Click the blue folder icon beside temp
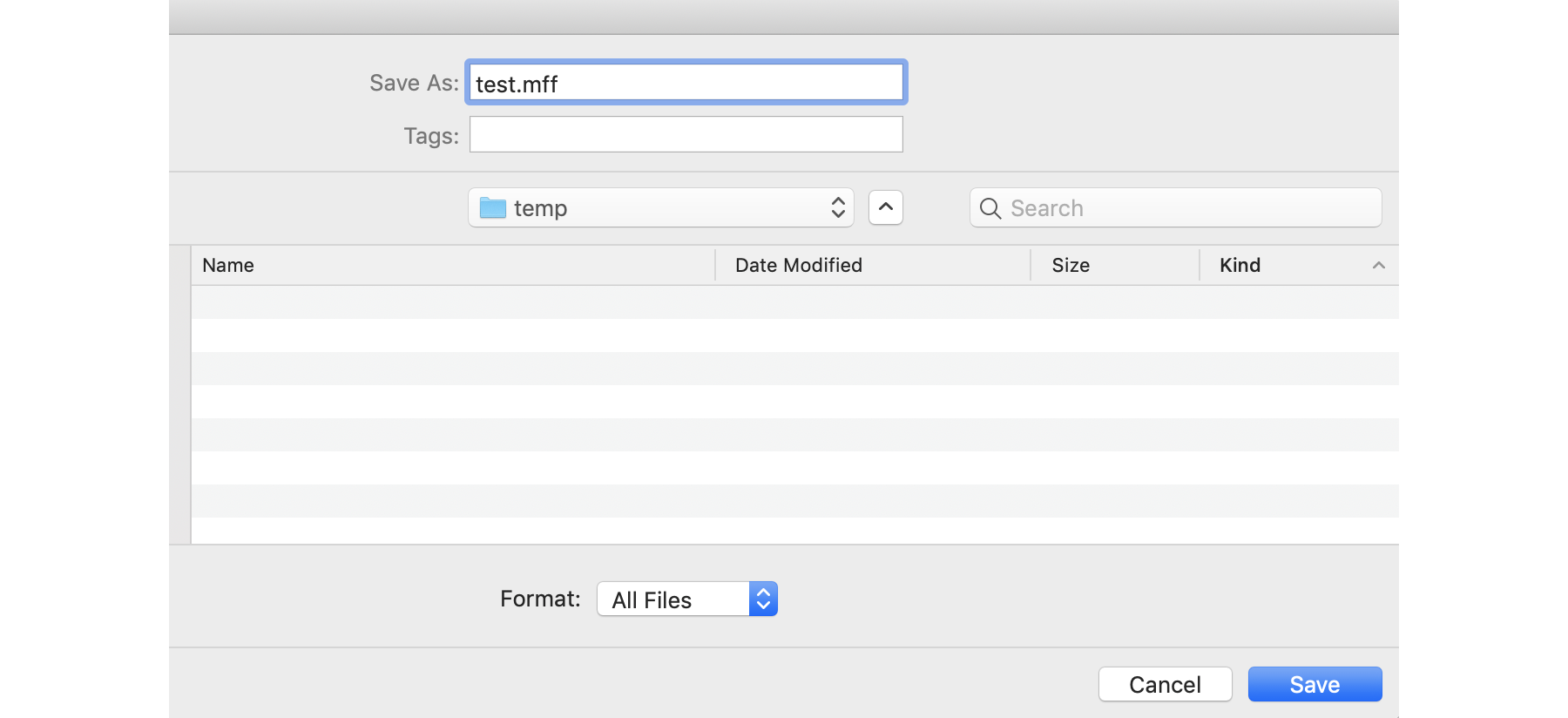The height and width of the screenshot is (718, 1568). (x=493, y=207)
